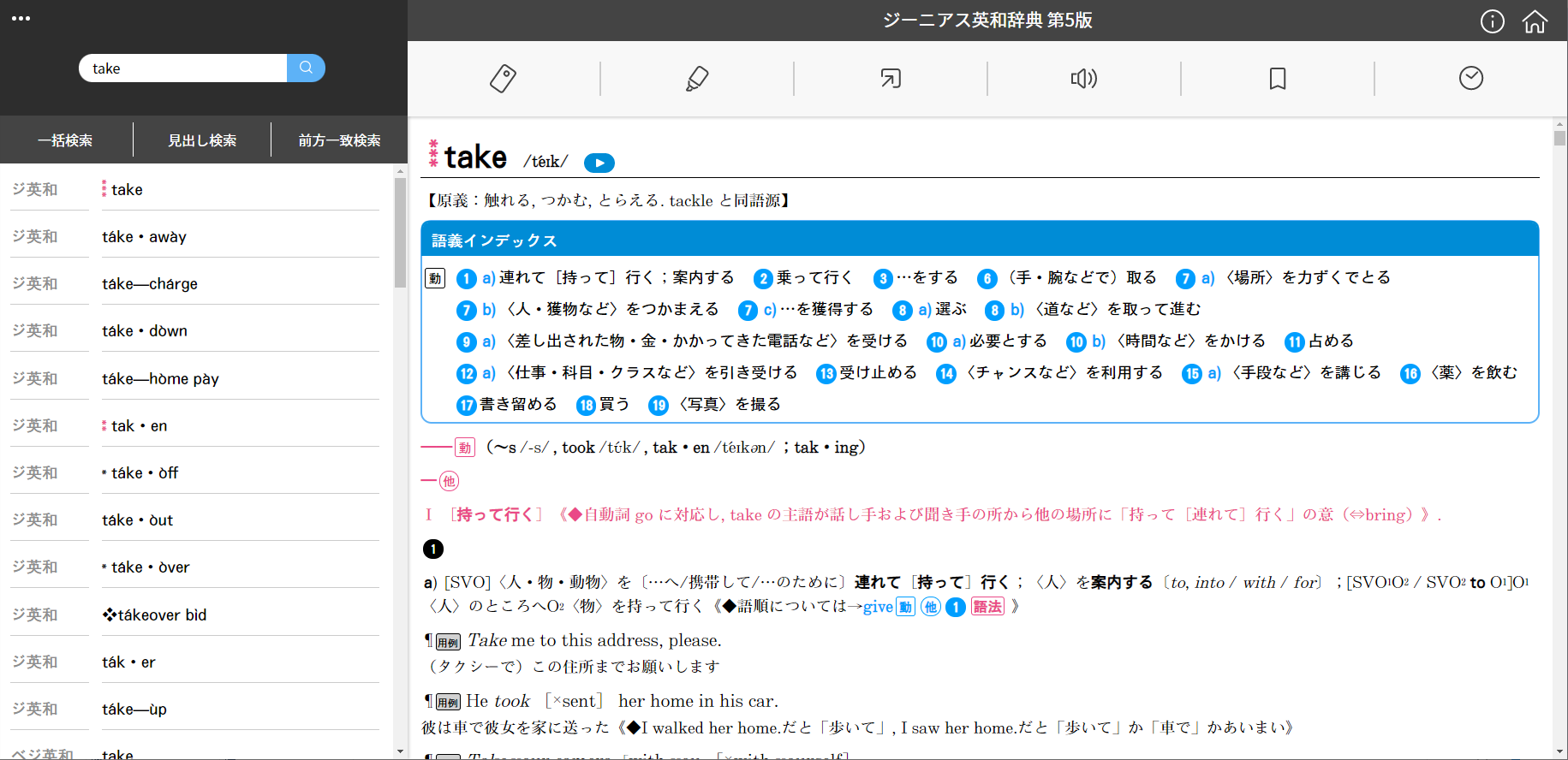Play pronunciation with blue play button
This screenshot has height=760, width=1568.
tap(599, 163)
